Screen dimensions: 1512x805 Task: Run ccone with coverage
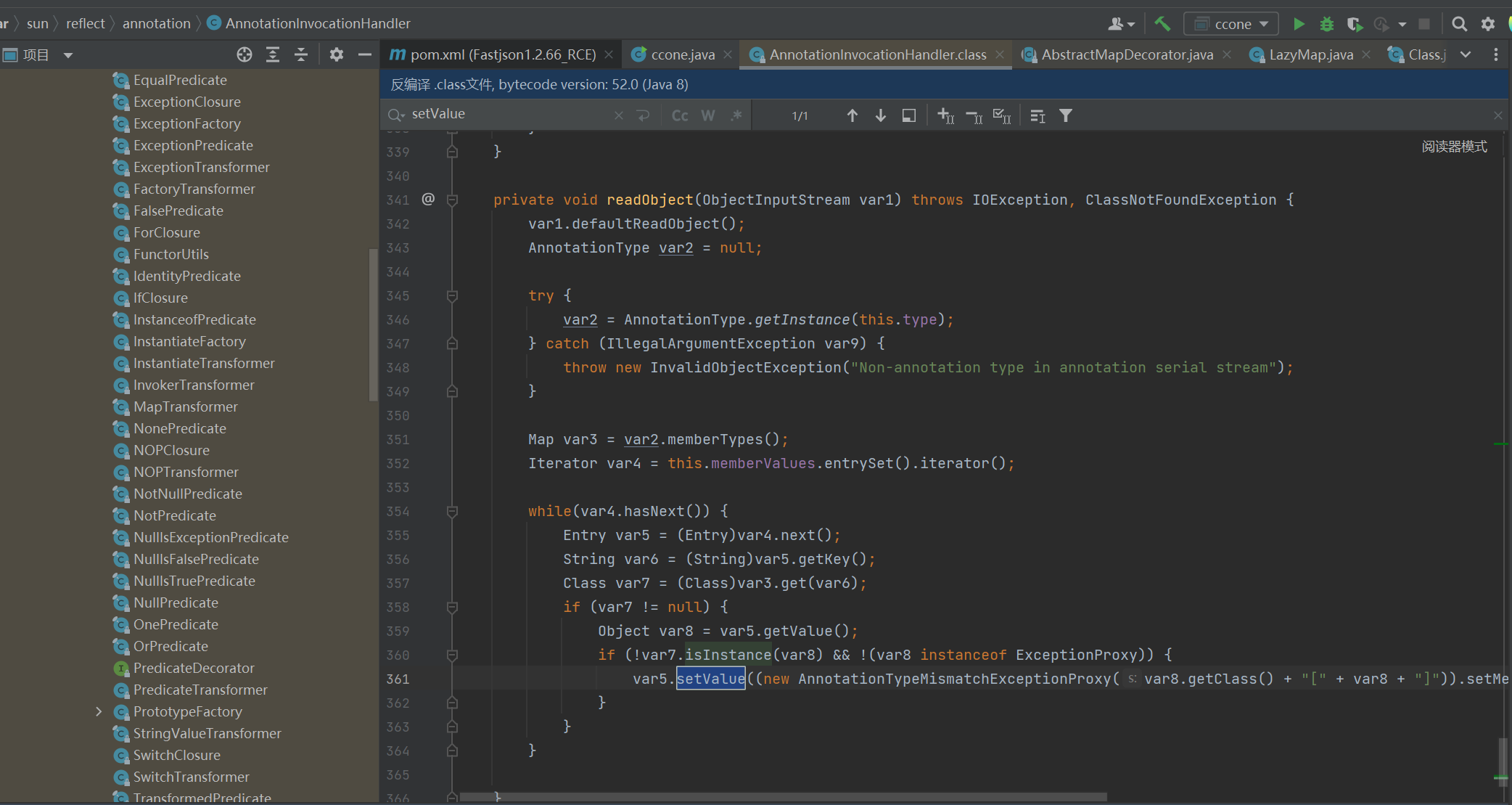tap(1355, 24)
